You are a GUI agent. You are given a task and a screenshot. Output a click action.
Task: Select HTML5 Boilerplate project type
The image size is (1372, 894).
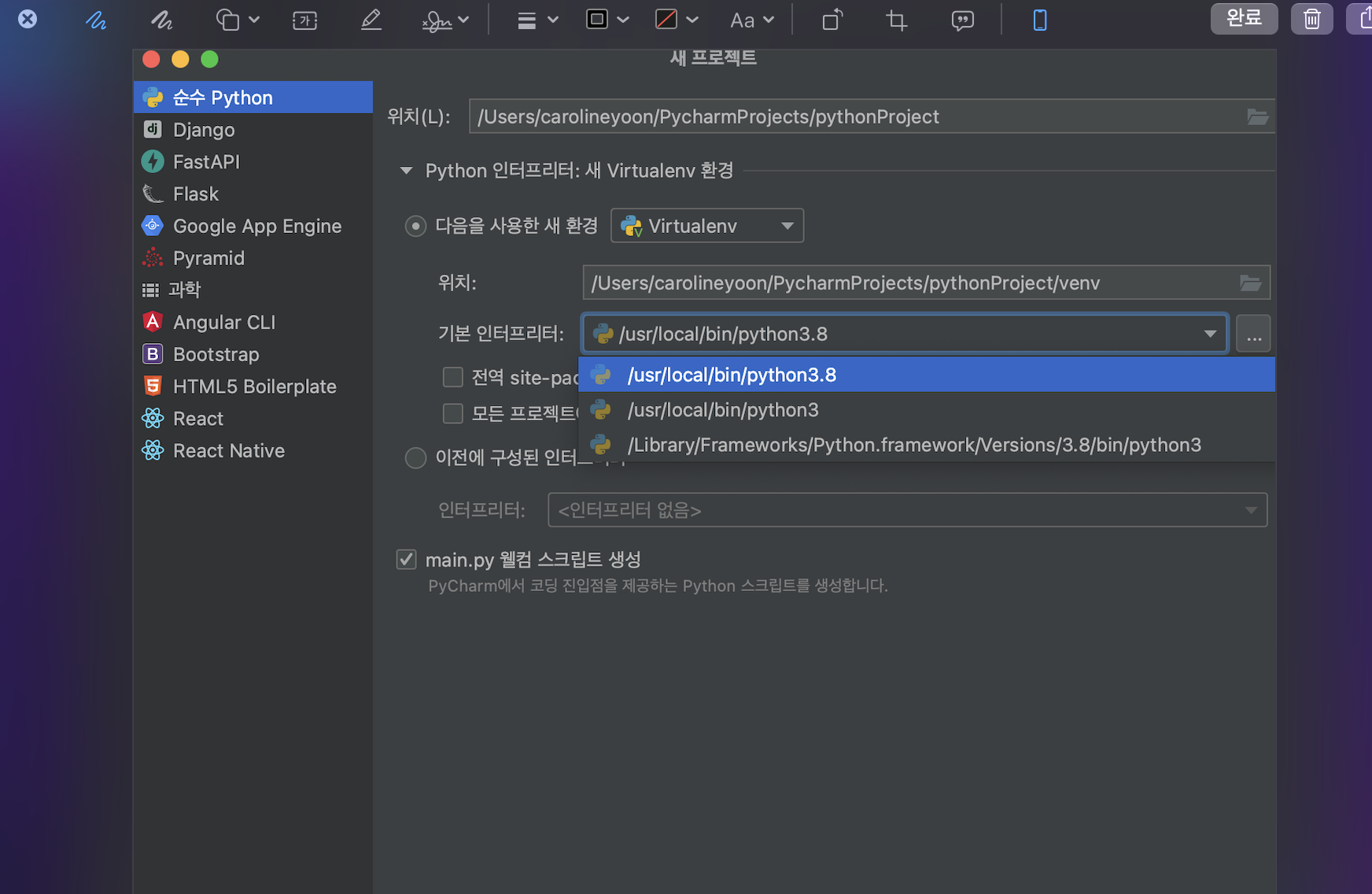(253, 387)
